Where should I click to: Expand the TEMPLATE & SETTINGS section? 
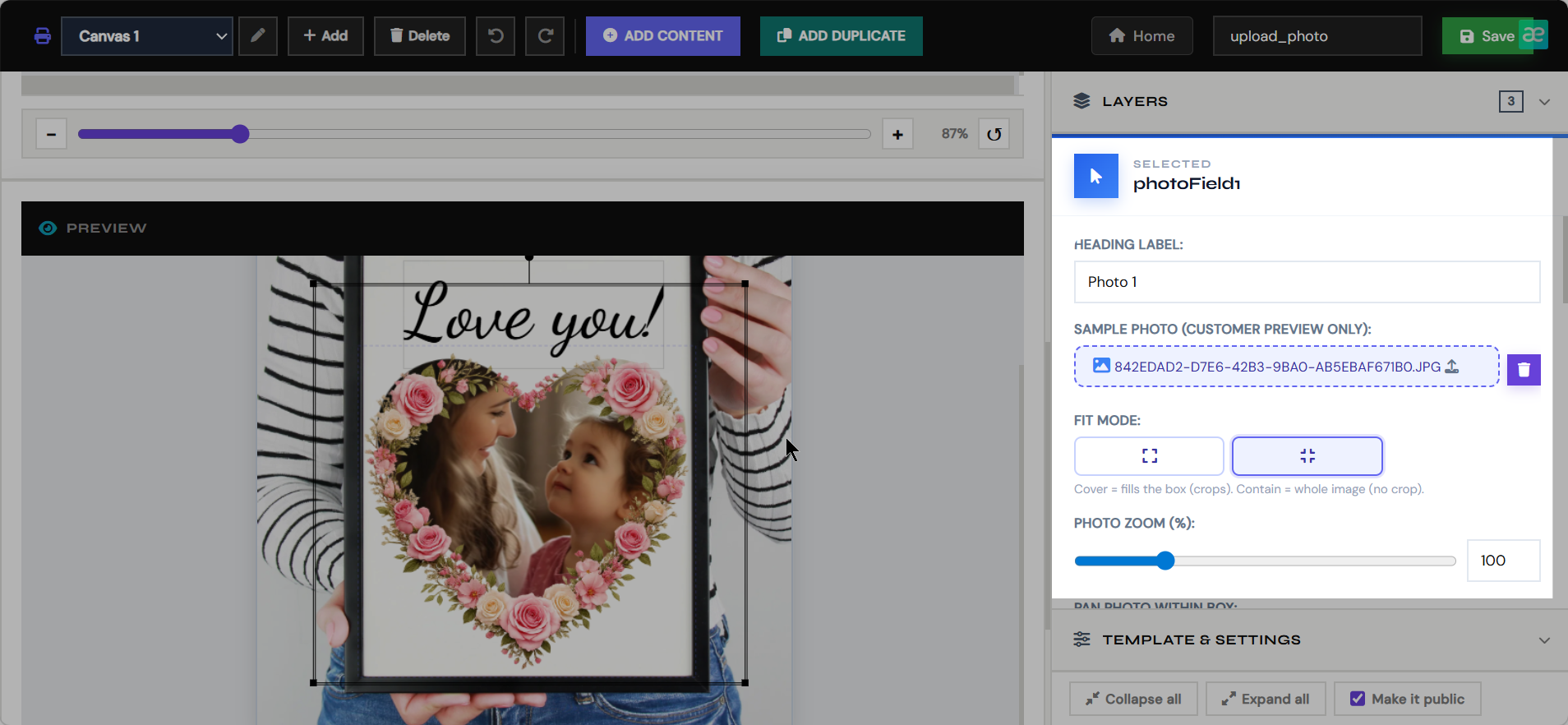1544,640
